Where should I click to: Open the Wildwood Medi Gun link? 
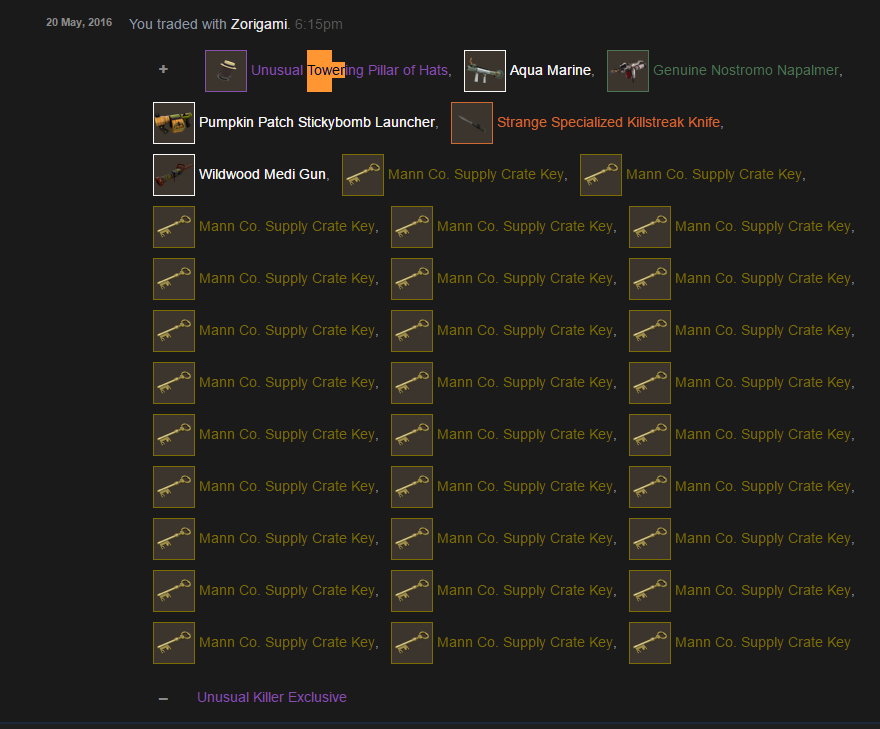262,174
